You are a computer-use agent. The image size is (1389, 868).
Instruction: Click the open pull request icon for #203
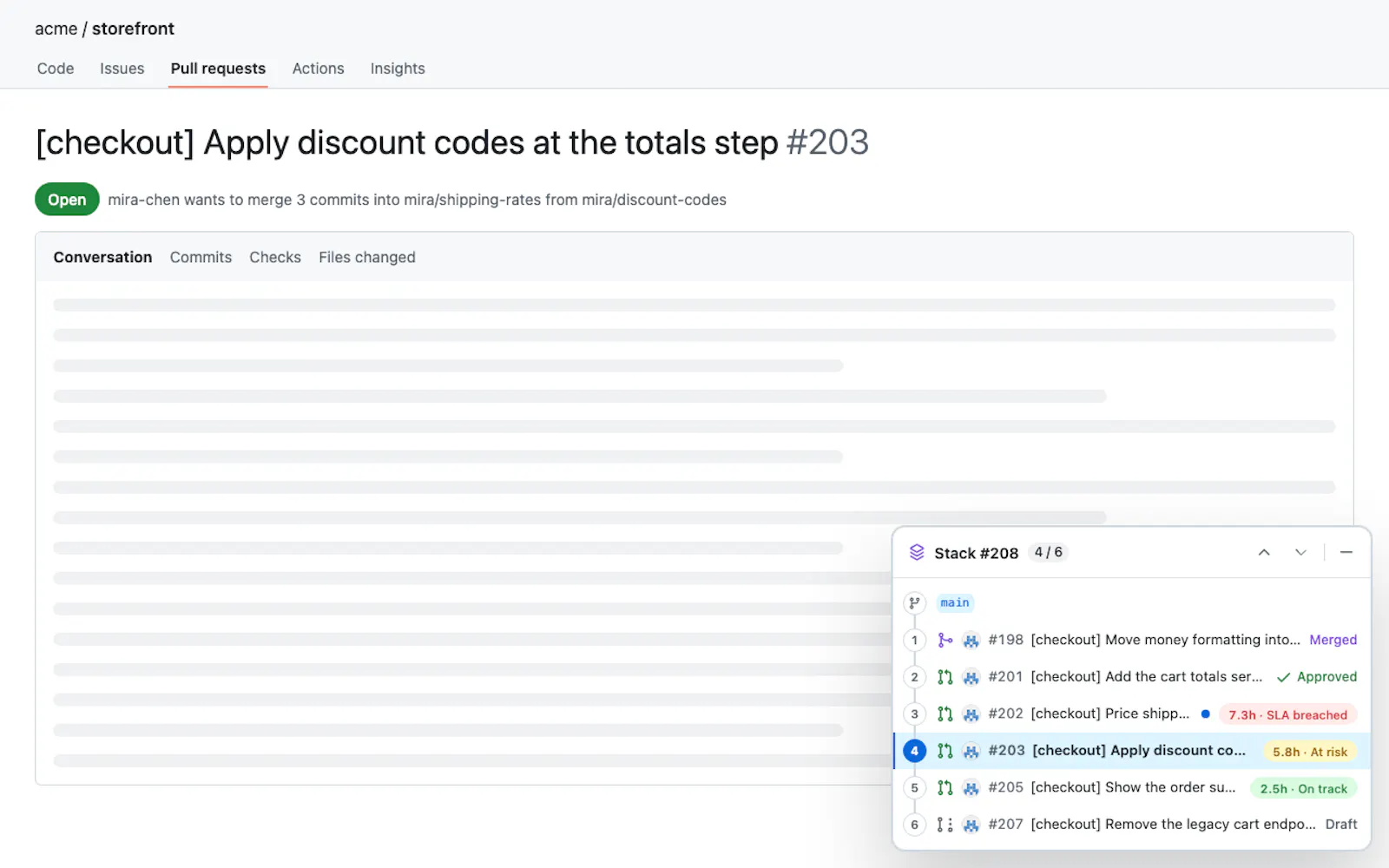(945, 751)
